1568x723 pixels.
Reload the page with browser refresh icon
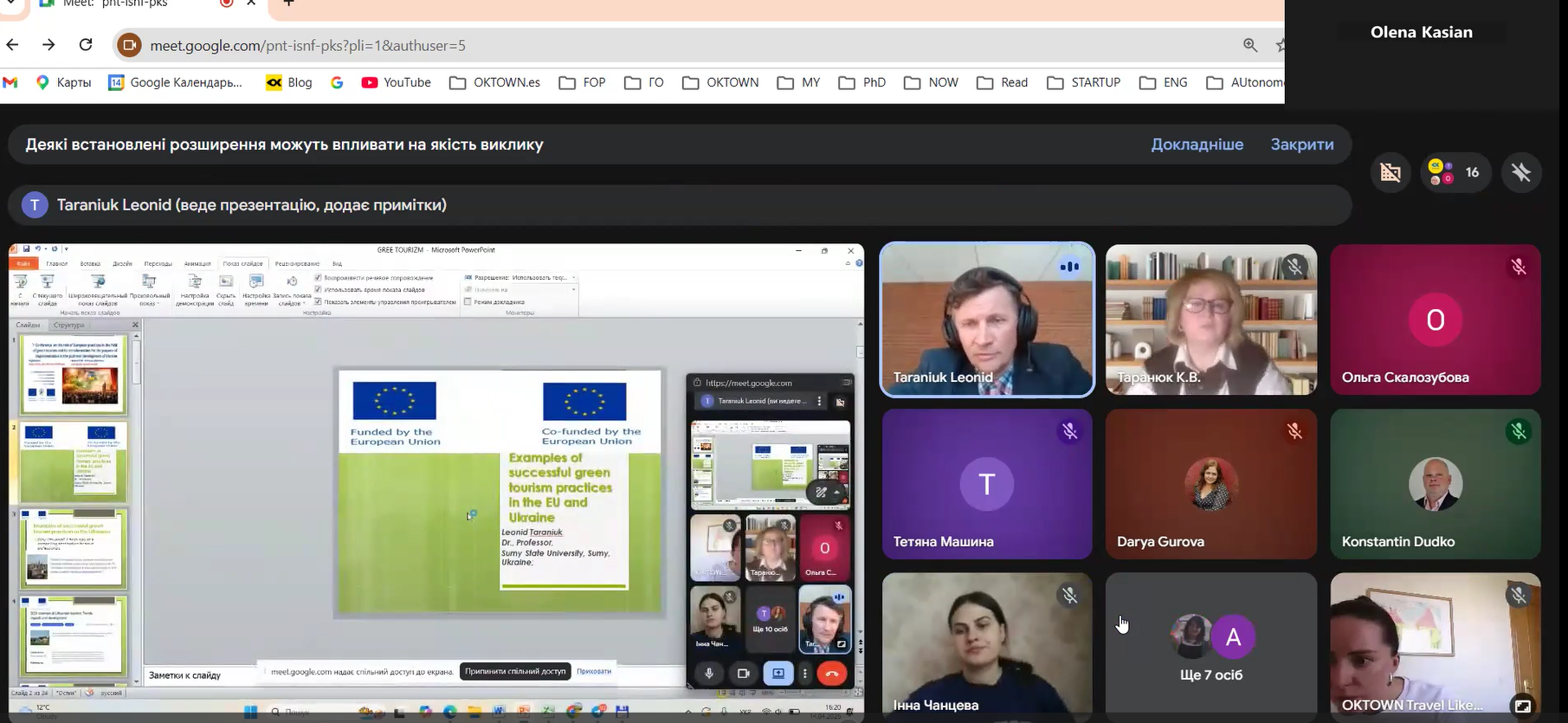point(86,45)
